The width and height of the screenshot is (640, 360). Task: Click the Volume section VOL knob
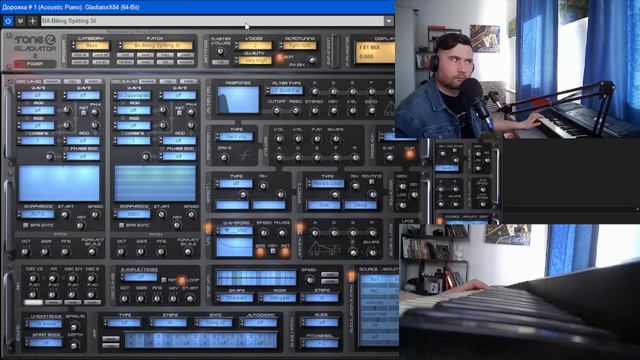(x=279, y=139)
